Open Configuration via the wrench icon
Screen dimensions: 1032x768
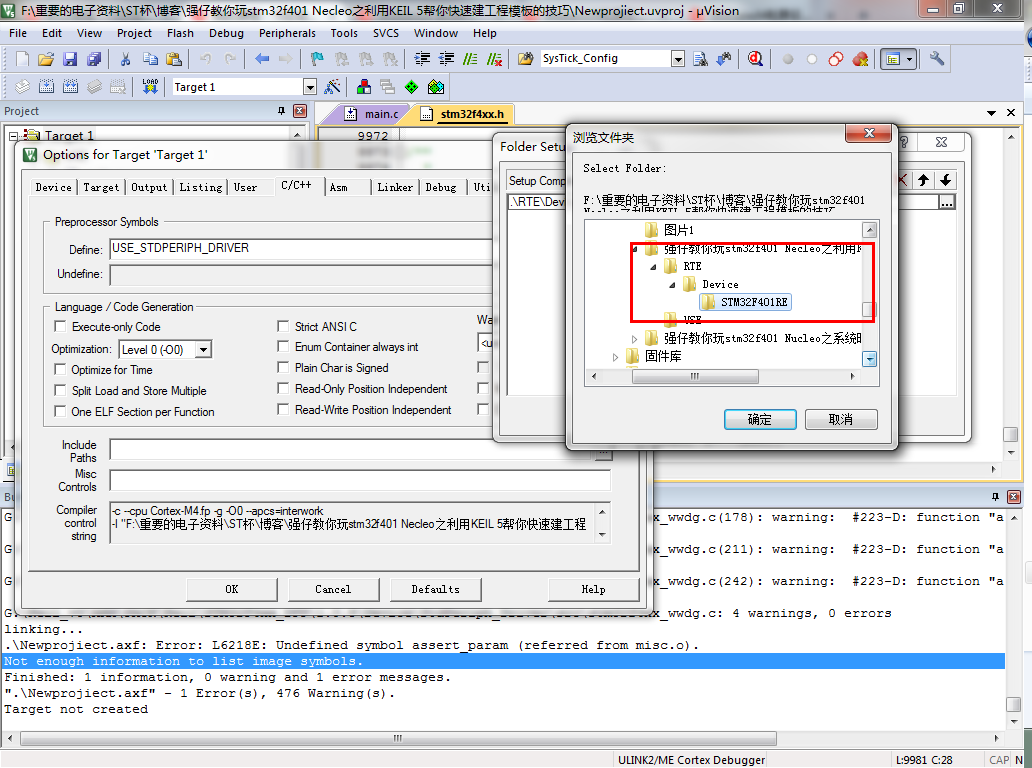pos(937,59)
